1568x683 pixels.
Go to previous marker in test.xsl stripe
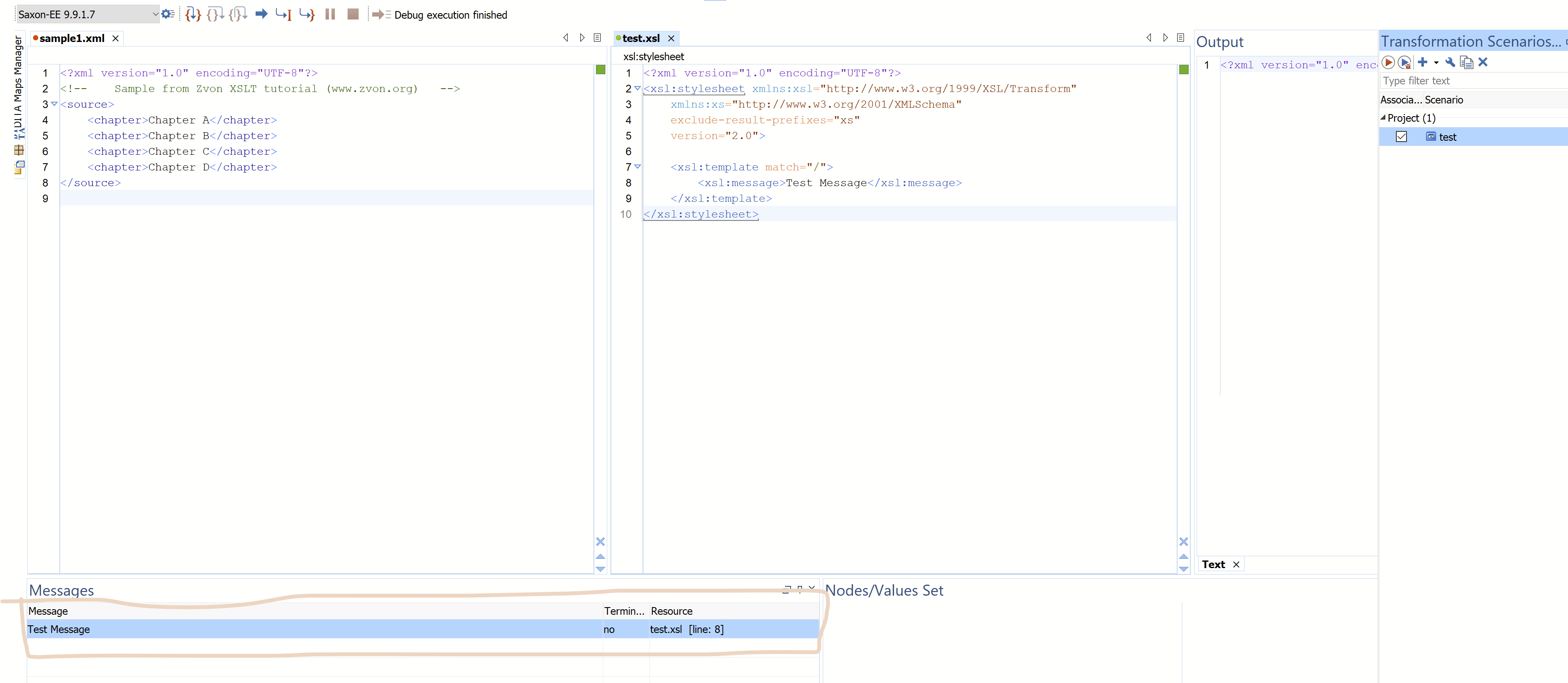tap(1183, 556)
